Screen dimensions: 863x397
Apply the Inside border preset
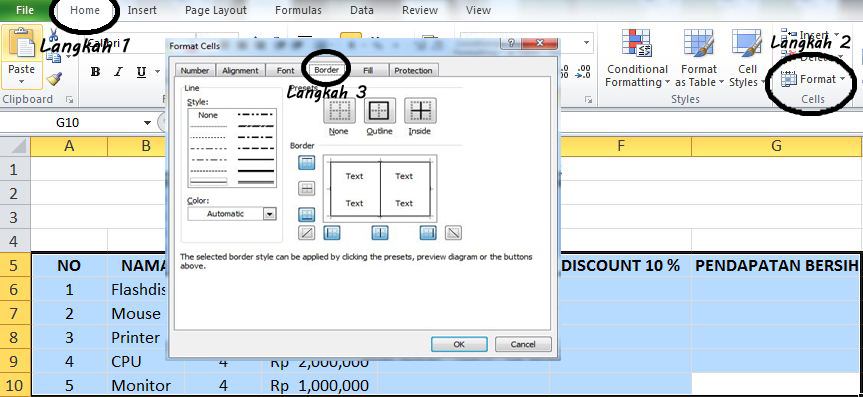tap(420, 111)
